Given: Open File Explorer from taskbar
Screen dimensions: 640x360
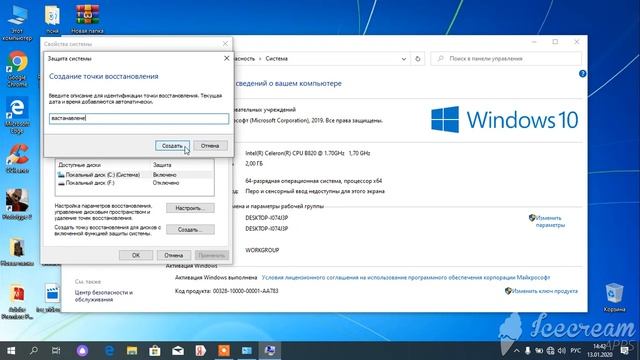Looking at the screenshot, I should point(132,351).
